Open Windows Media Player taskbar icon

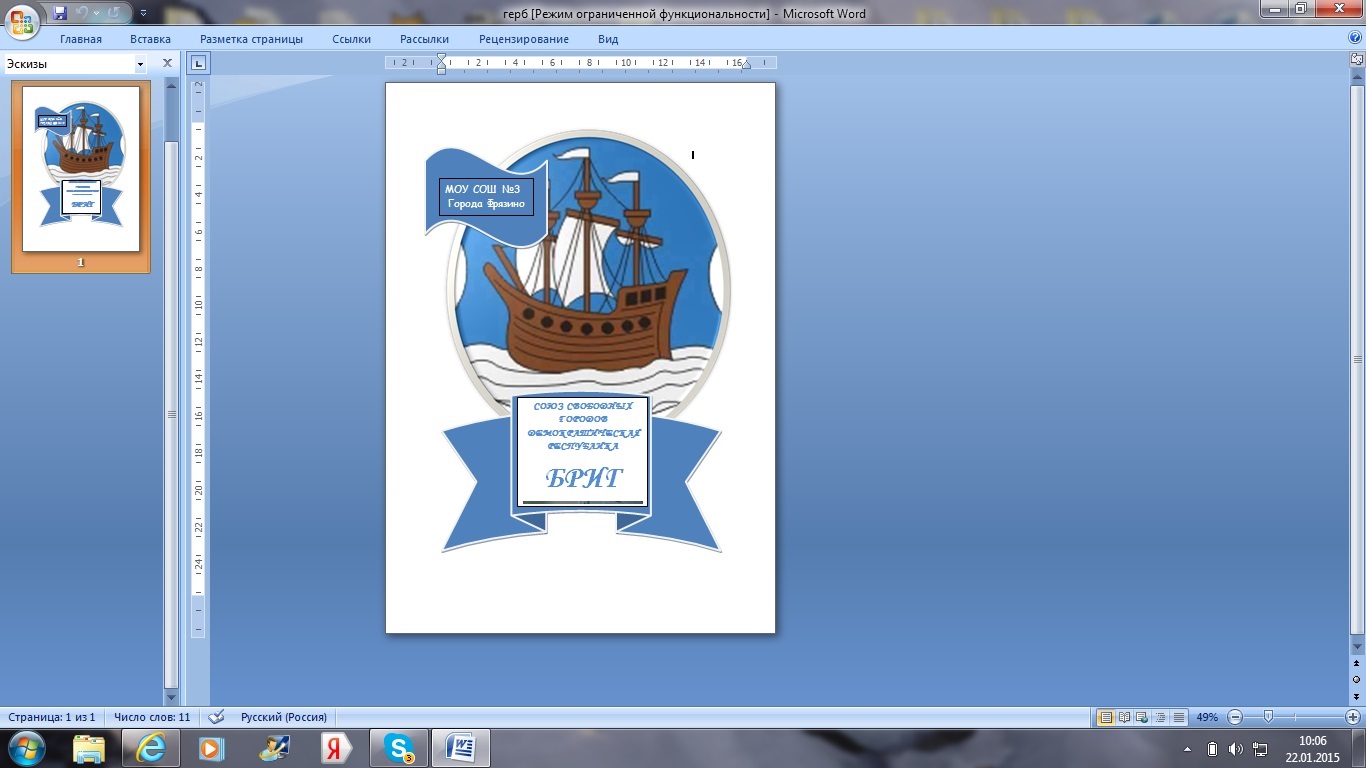pos(212,748)
